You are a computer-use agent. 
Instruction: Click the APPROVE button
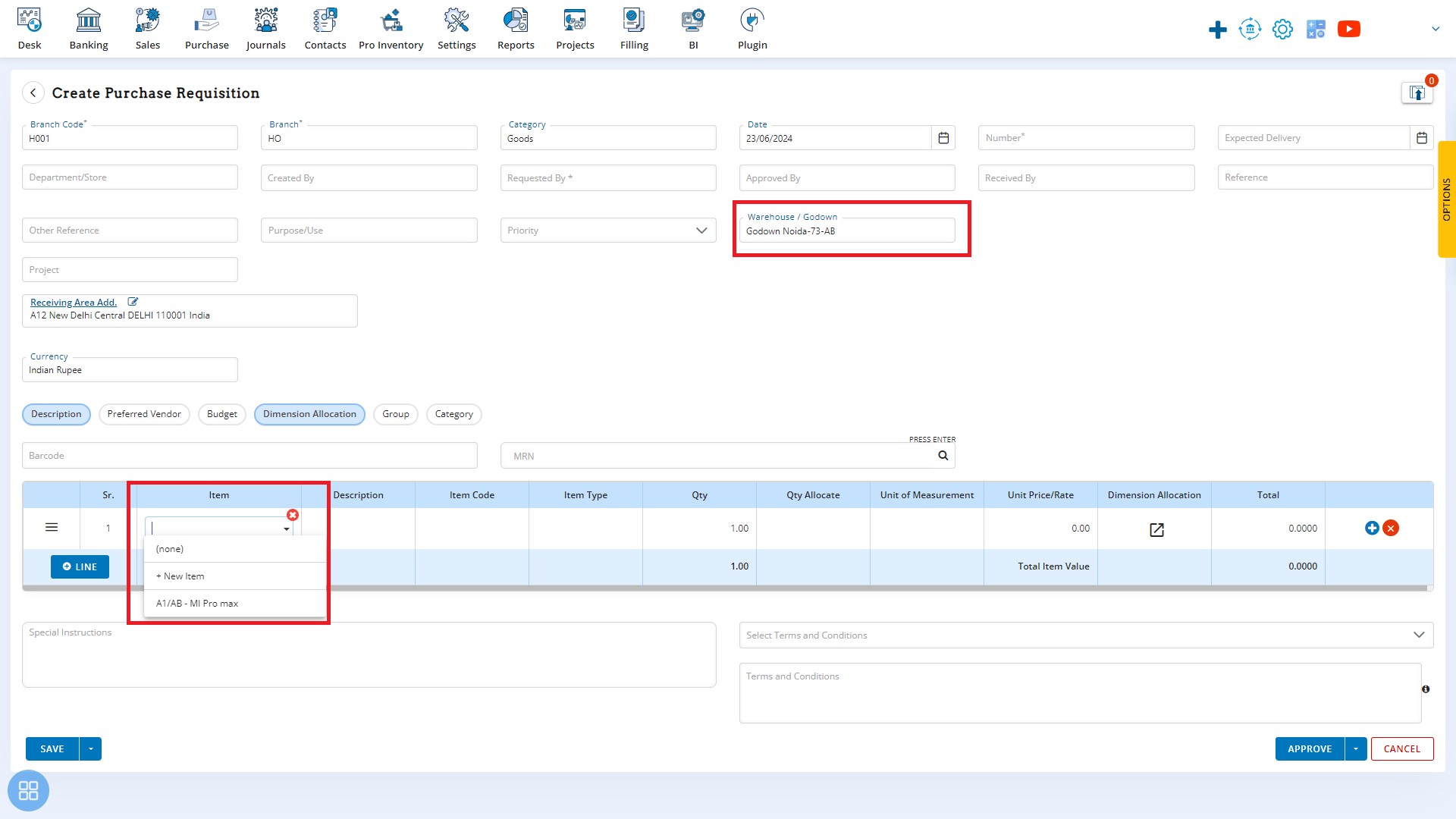pyautogui.click(x=1308, y=748)
